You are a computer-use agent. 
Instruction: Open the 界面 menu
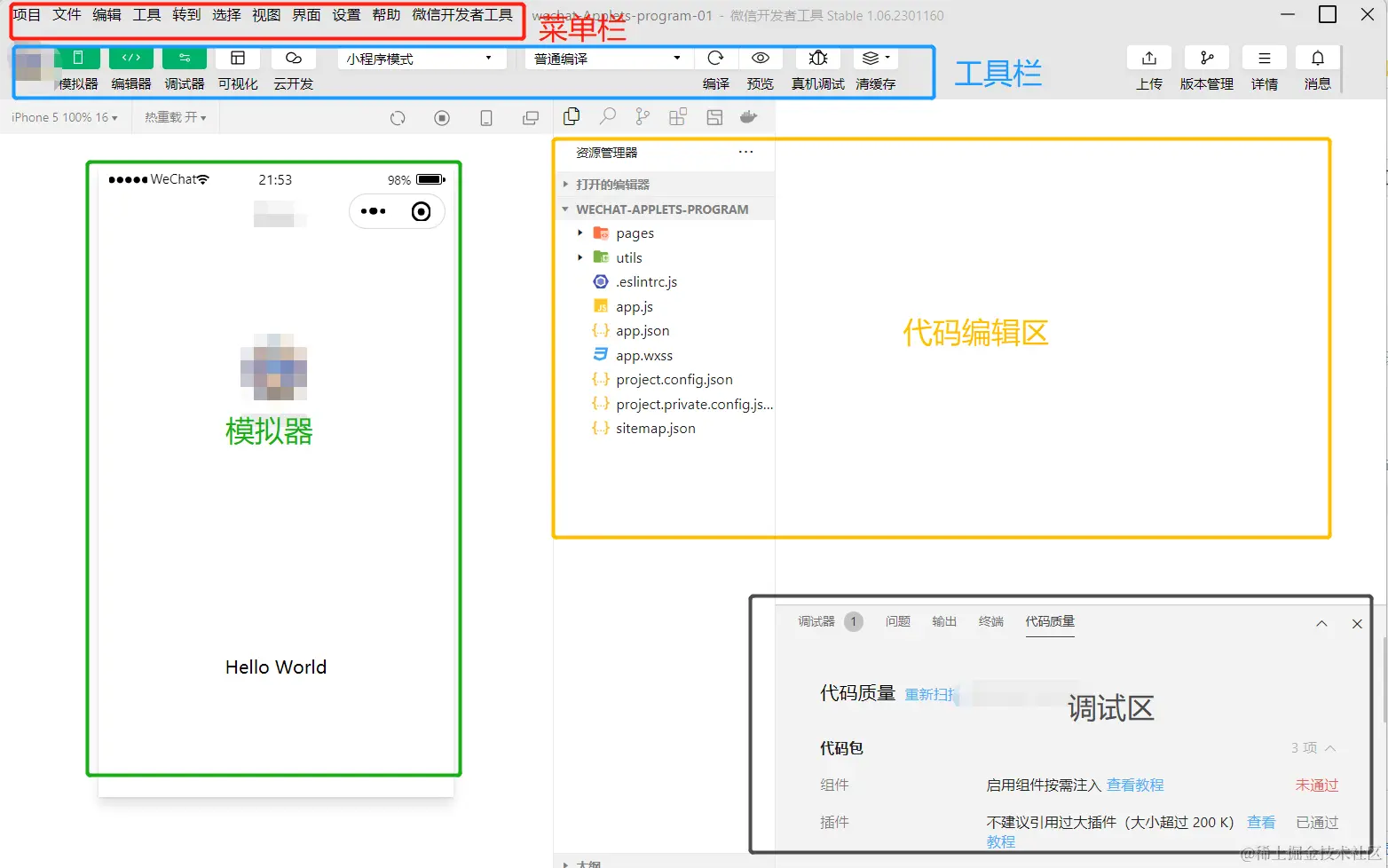[x=306, y=15]
